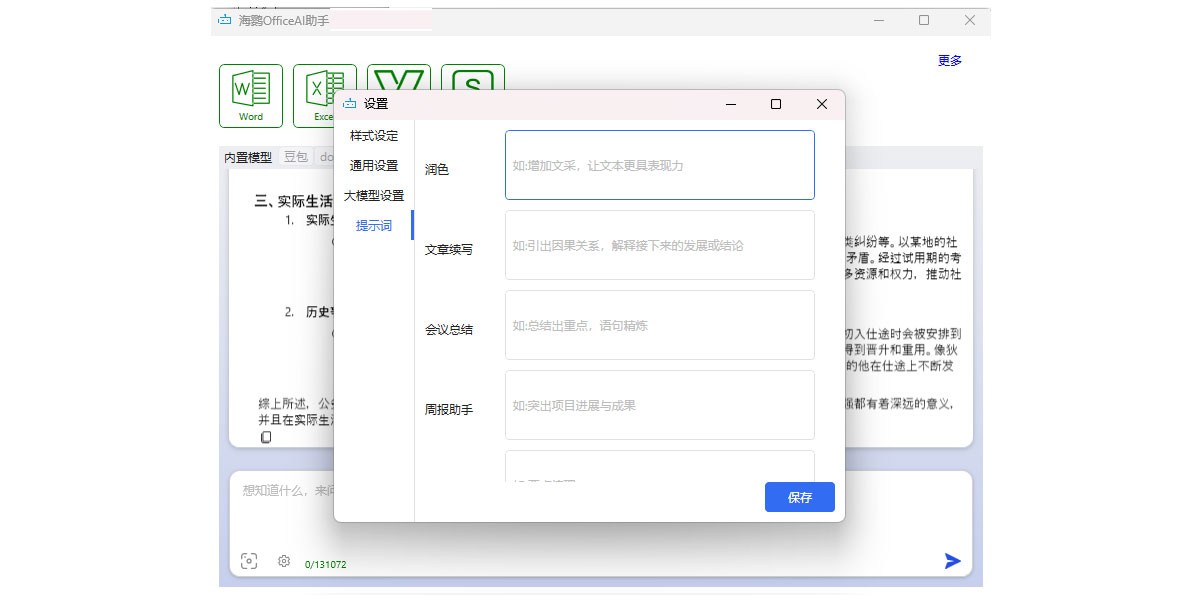This screenshot has height=600, width=1200.
Task: Click the 海鹦OfficeAI助手 app icon in the title bar
Action: pos(224,20)
